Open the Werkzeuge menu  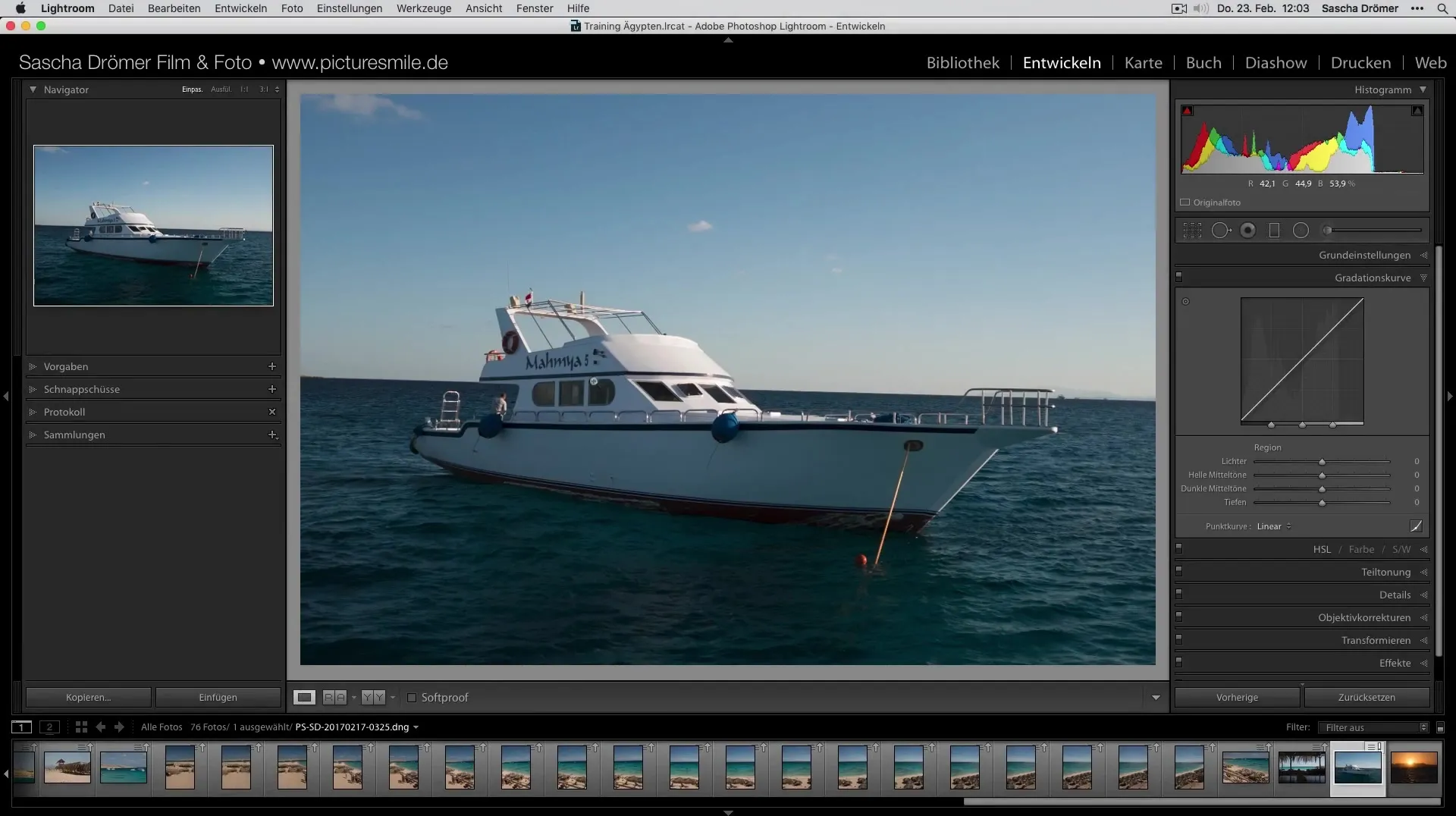[x=424, y=8]
